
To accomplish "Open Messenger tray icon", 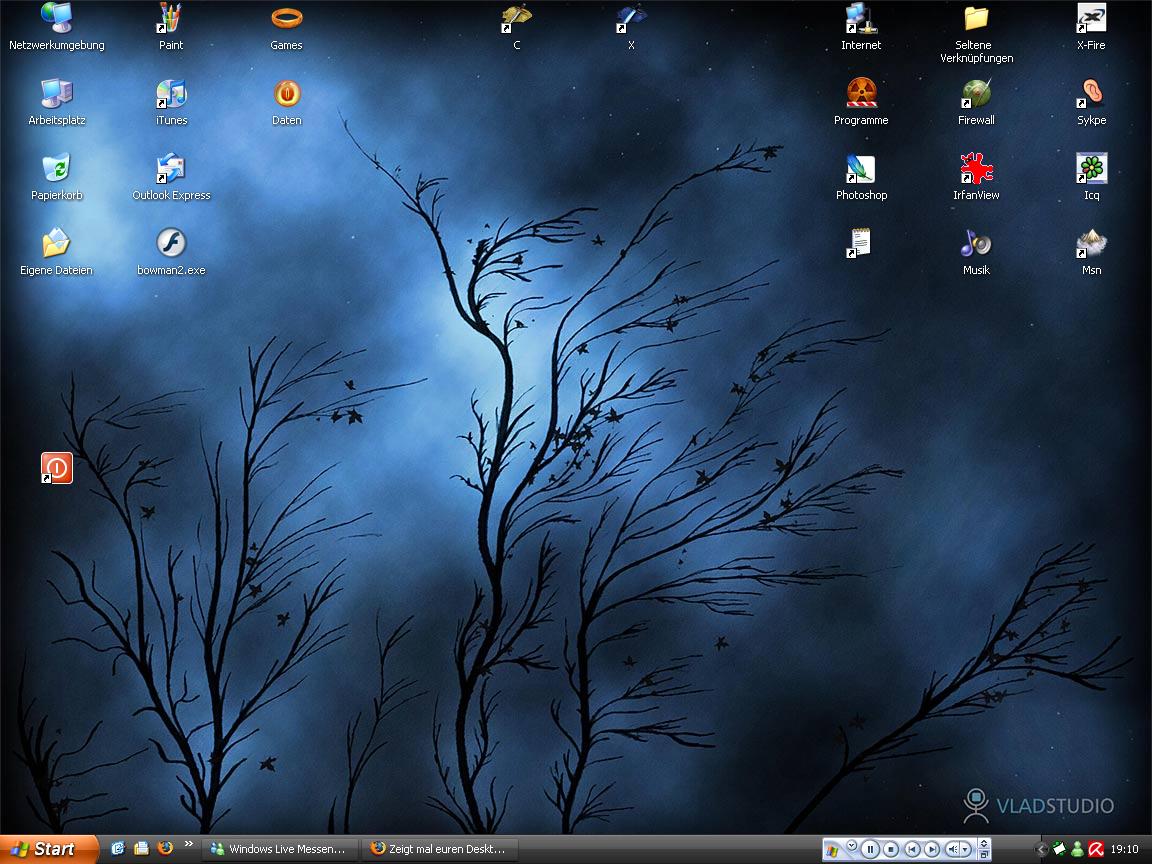I will click(1077, 849).
